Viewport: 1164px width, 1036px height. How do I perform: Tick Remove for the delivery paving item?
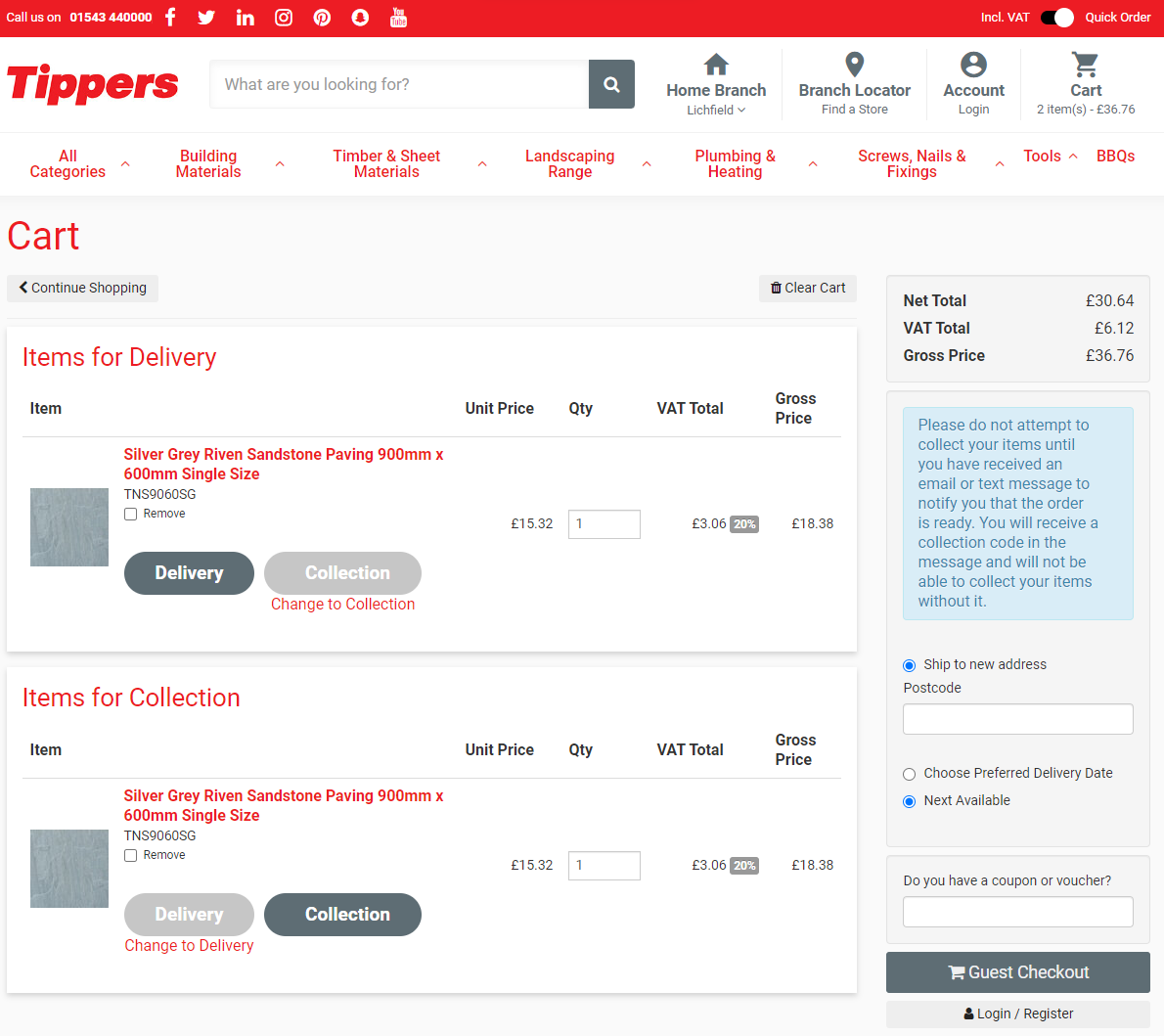pos(131,514)
